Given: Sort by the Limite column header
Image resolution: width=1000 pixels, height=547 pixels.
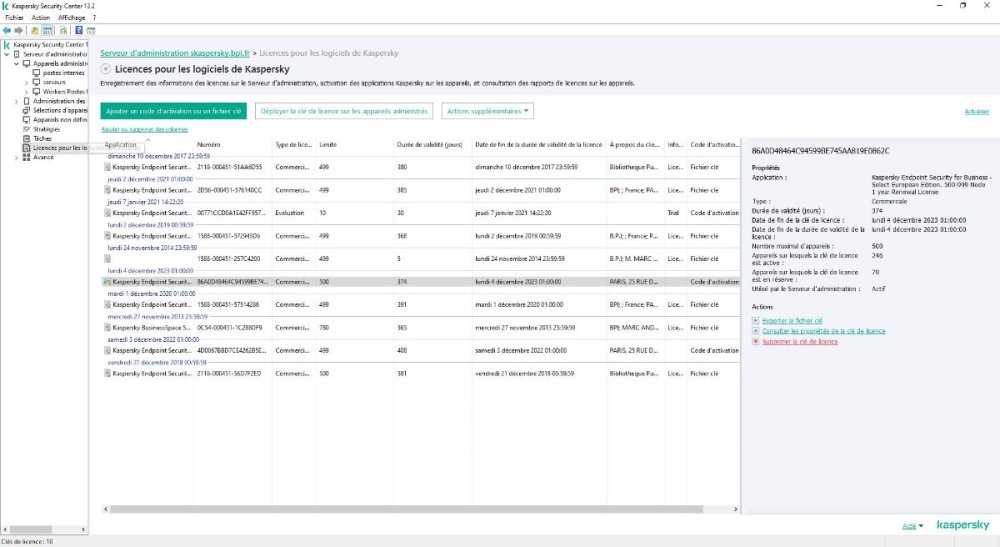Looking at the screenshot, I should pos(355,145).
